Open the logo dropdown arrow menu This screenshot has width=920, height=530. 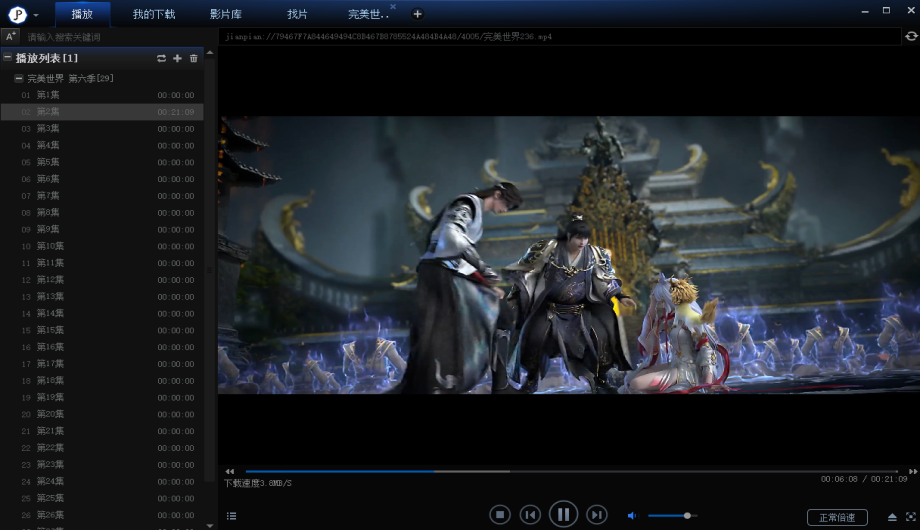pyautogui.click(x=36, y=15)
